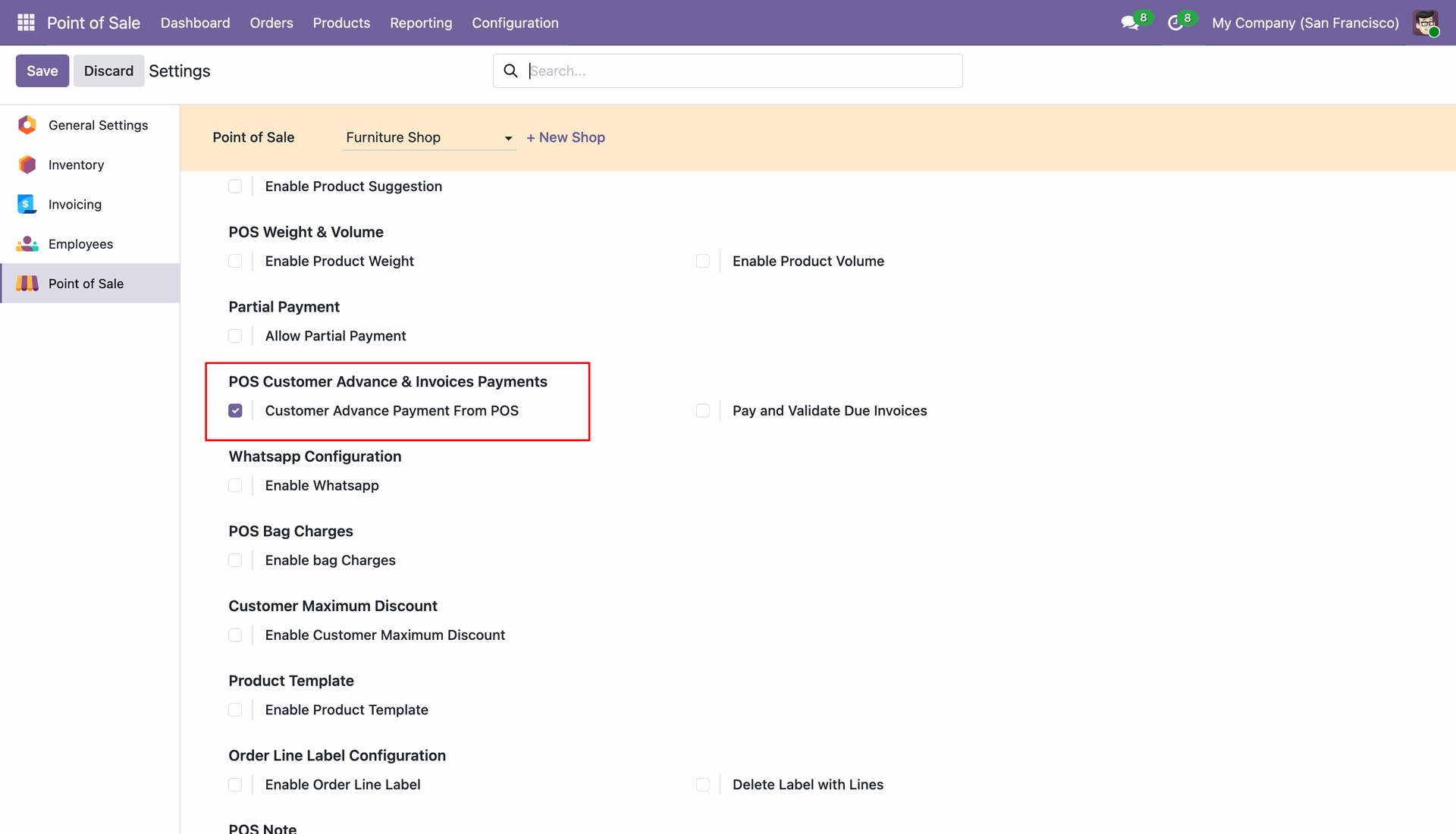
Task: Open the Furniture Shop dropdown
Action: click(x=429, y=137)
